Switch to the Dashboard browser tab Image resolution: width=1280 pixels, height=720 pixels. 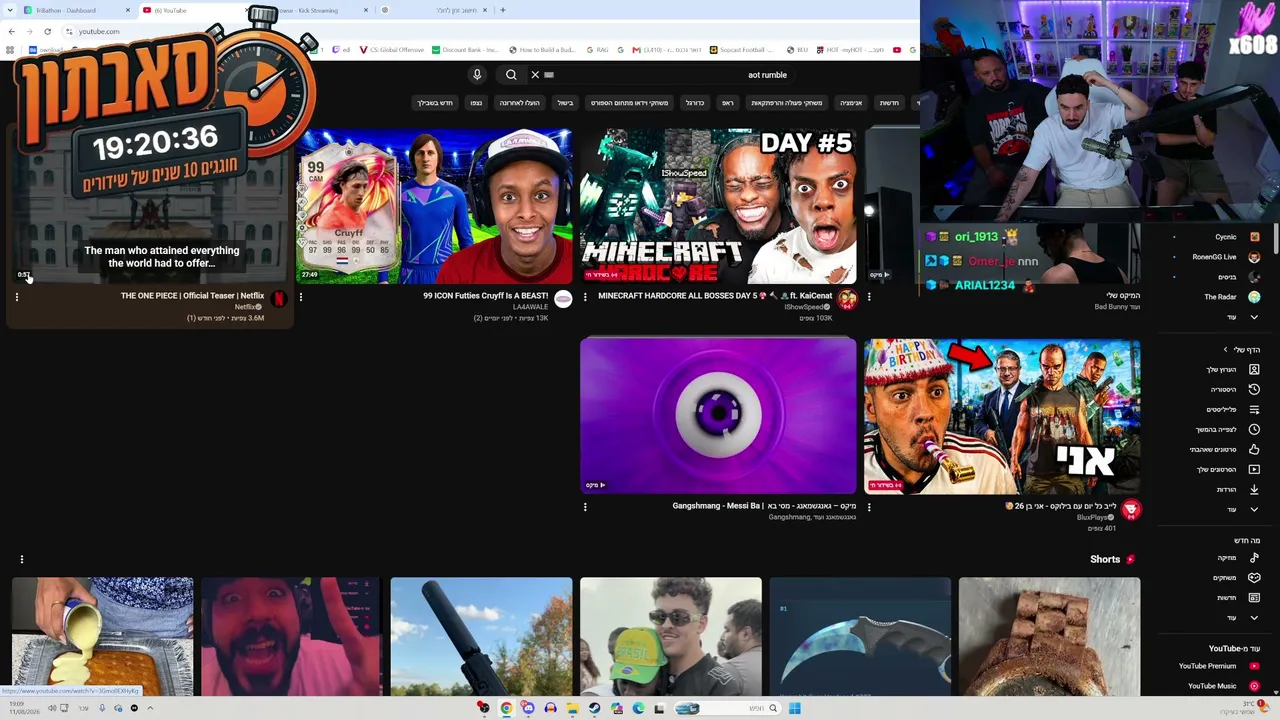click(76, 10)
